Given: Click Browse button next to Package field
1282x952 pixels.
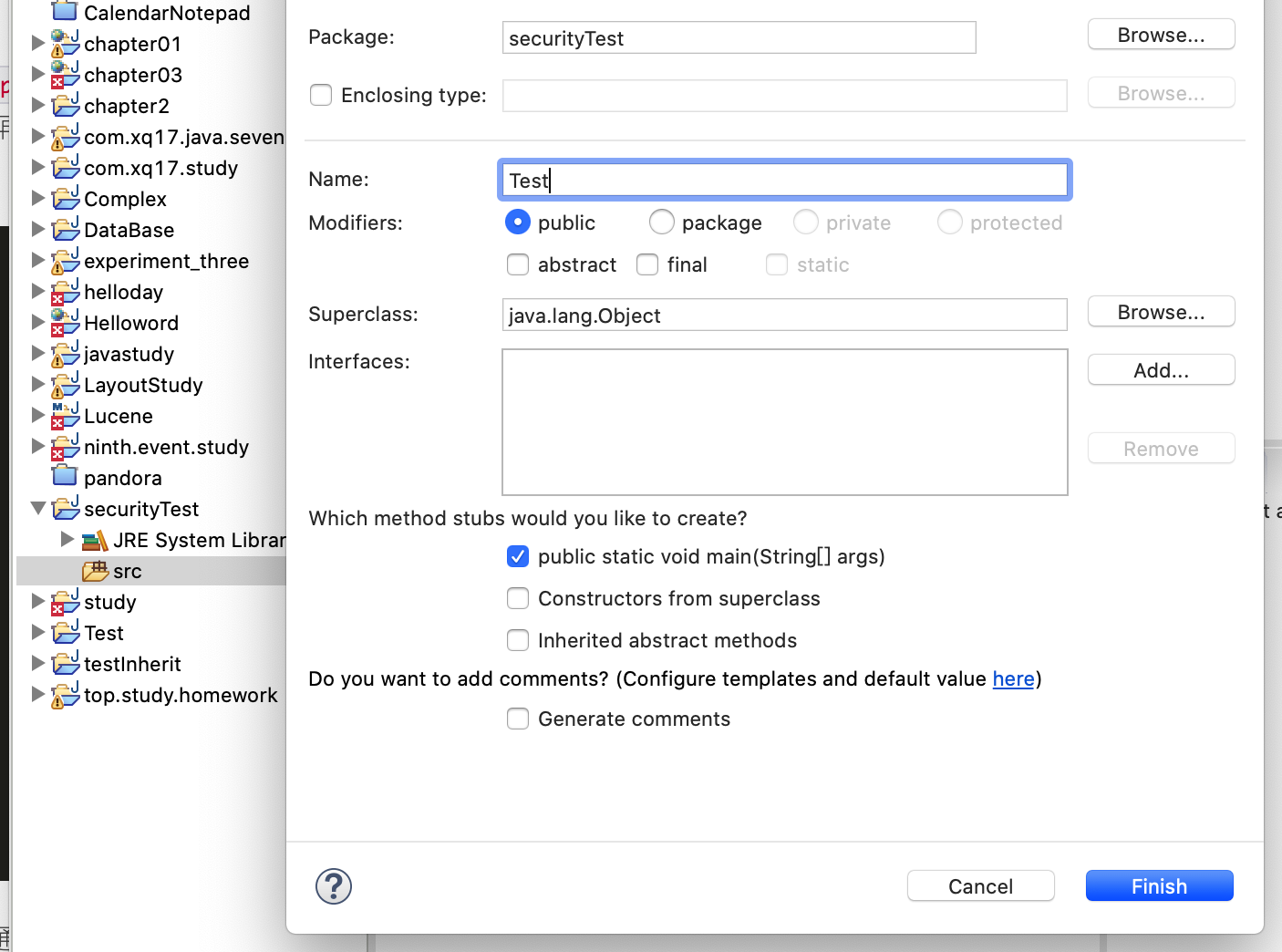Looking at the screenshot, I should pyautogui.click(x=1161, y=35).
